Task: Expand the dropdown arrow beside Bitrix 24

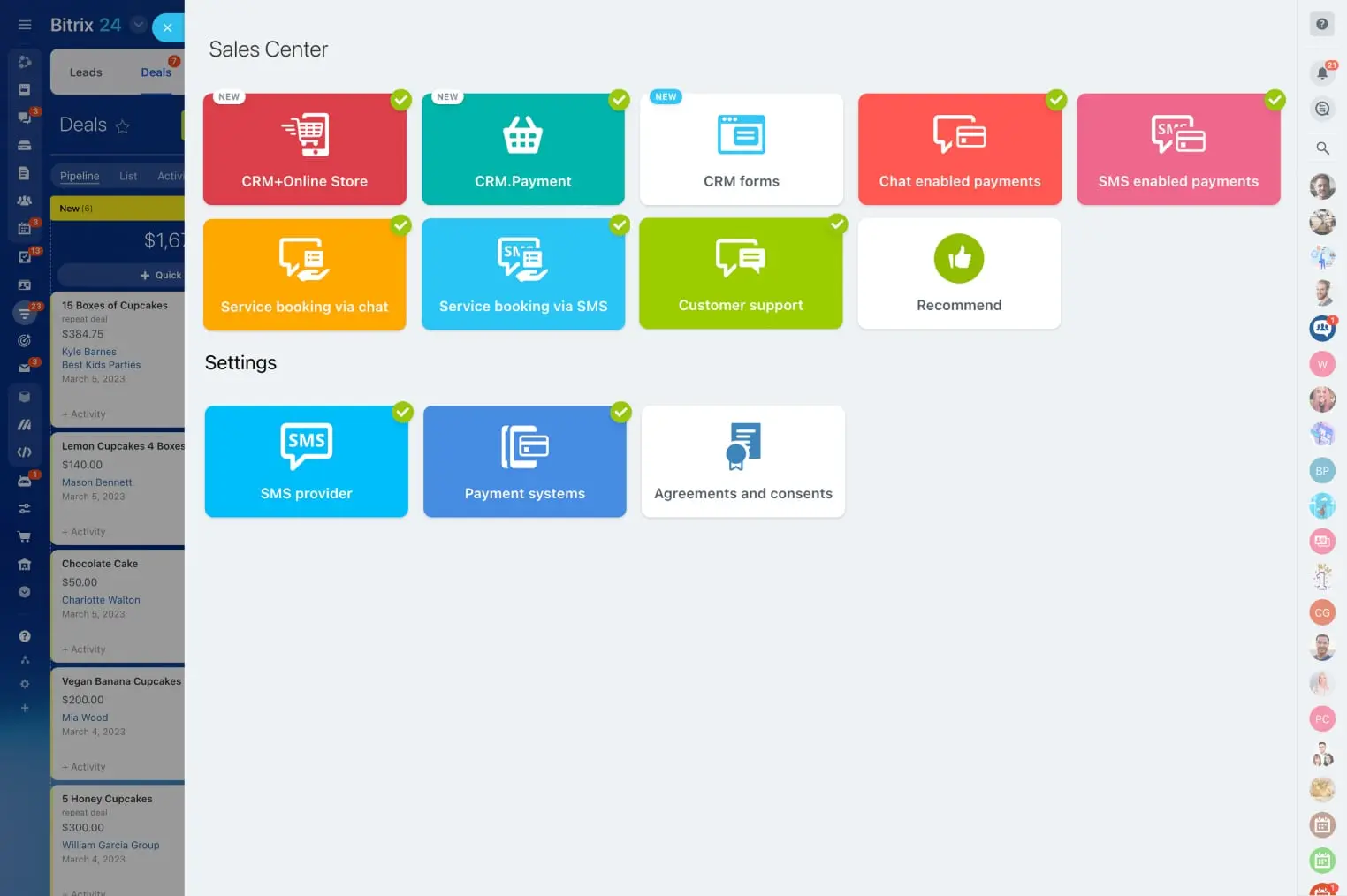Action: pos(139,25)
